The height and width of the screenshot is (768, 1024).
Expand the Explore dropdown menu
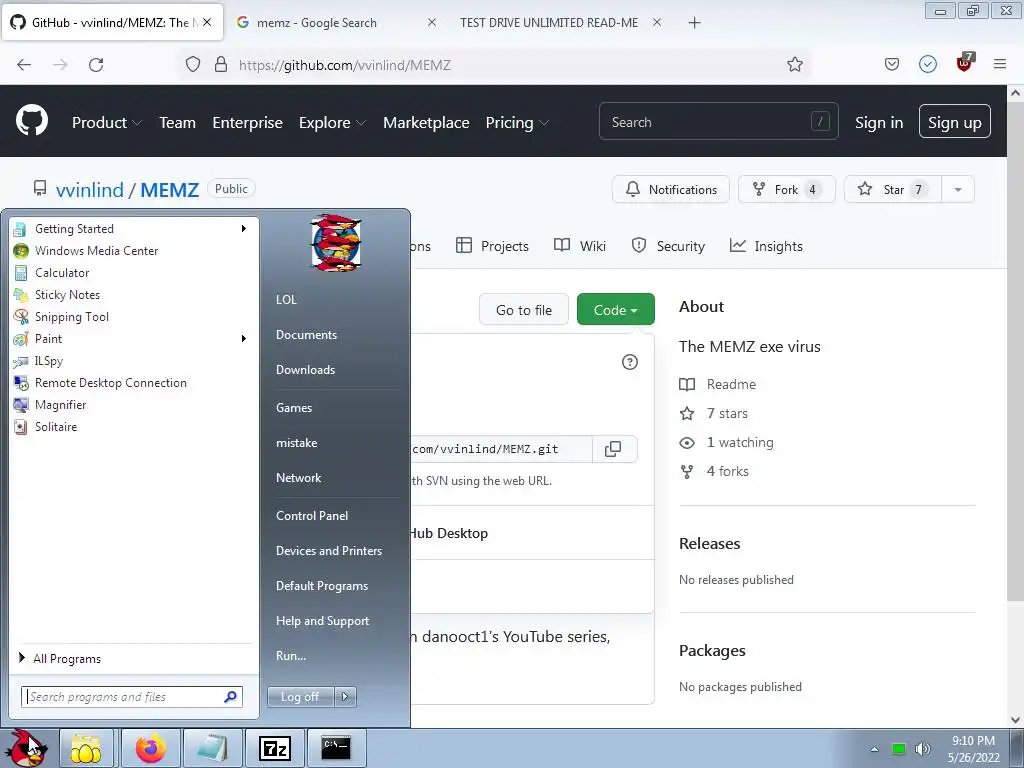click(x=332, y=122)
